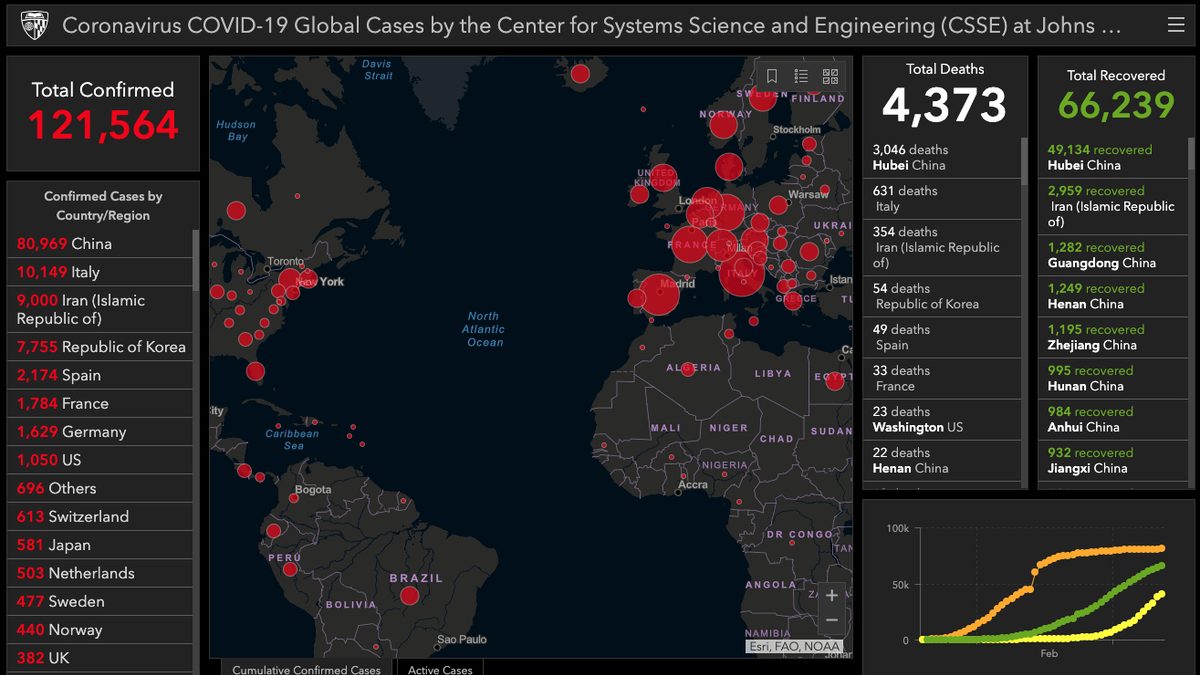The height and width of the screenshot is (675, 1200).
Task: Click the 49,134 recovered Hubei China entry
Action: click(1113, 158)
